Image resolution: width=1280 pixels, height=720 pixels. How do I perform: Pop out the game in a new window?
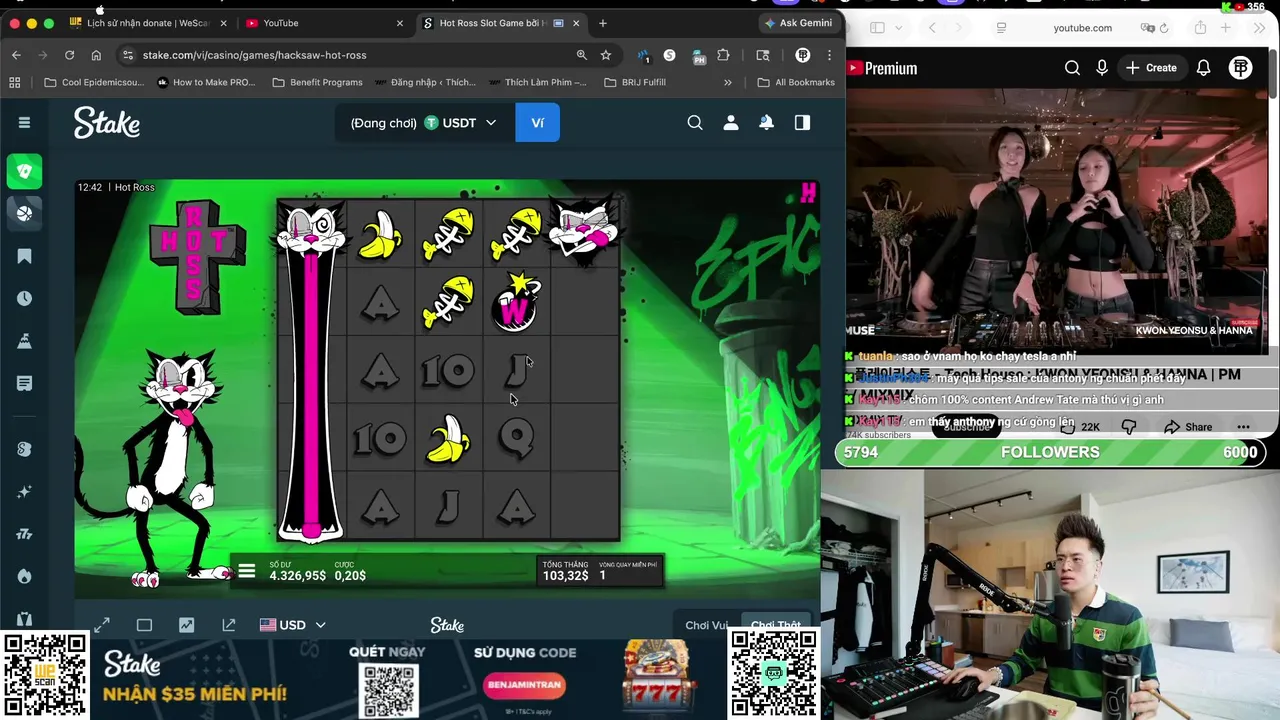228,625
